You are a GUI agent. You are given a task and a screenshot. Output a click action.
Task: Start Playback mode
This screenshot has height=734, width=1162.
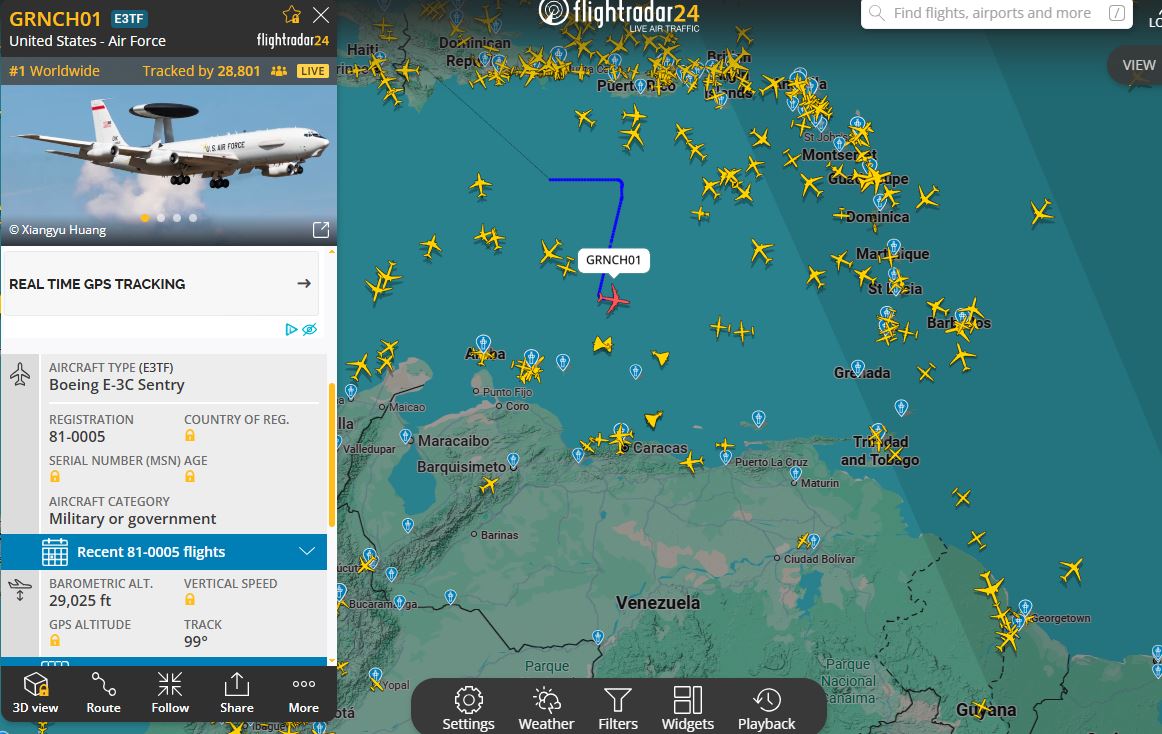[x=766, y=708]
